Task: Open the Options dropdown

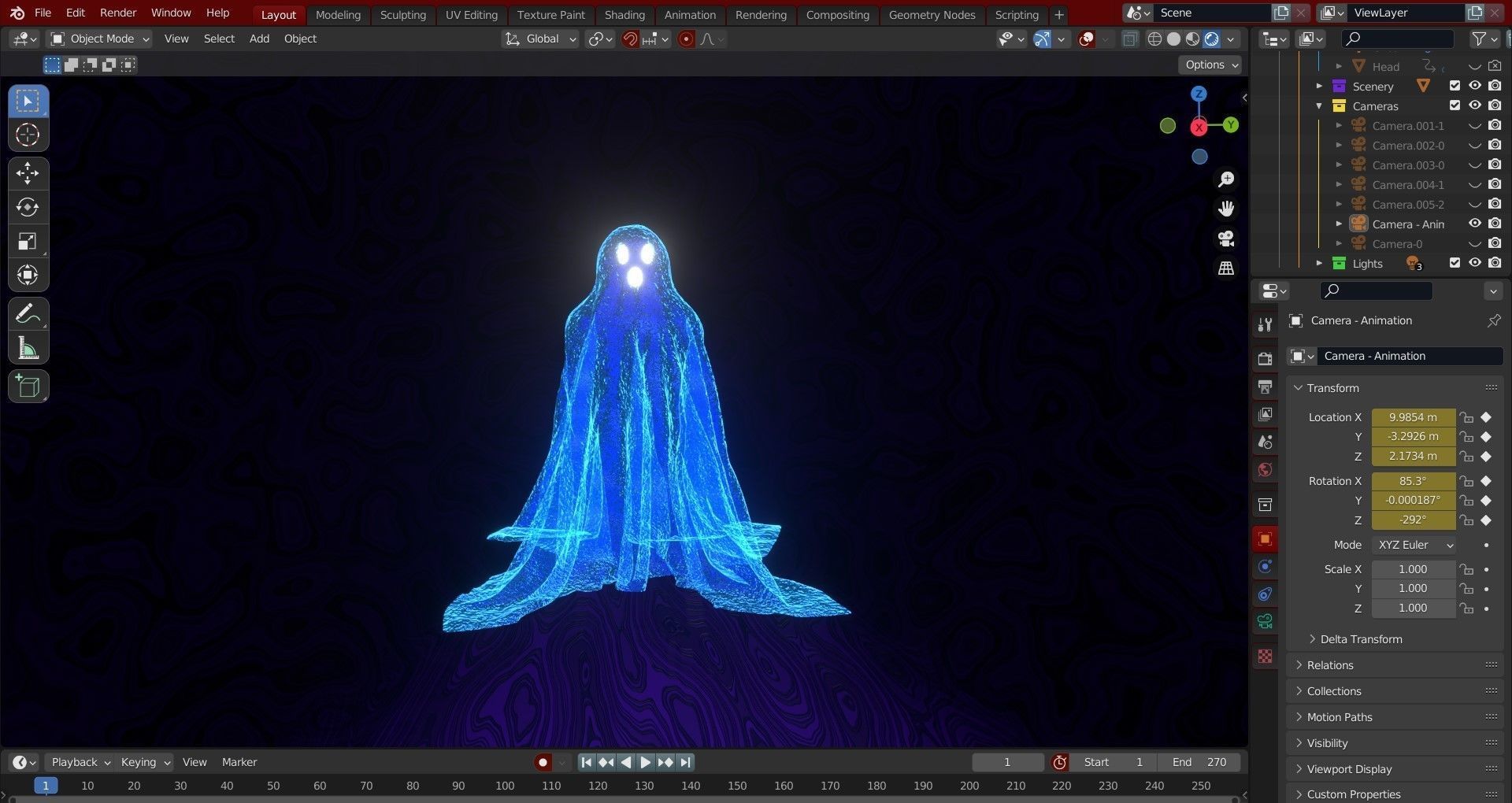Action: 1210,65
